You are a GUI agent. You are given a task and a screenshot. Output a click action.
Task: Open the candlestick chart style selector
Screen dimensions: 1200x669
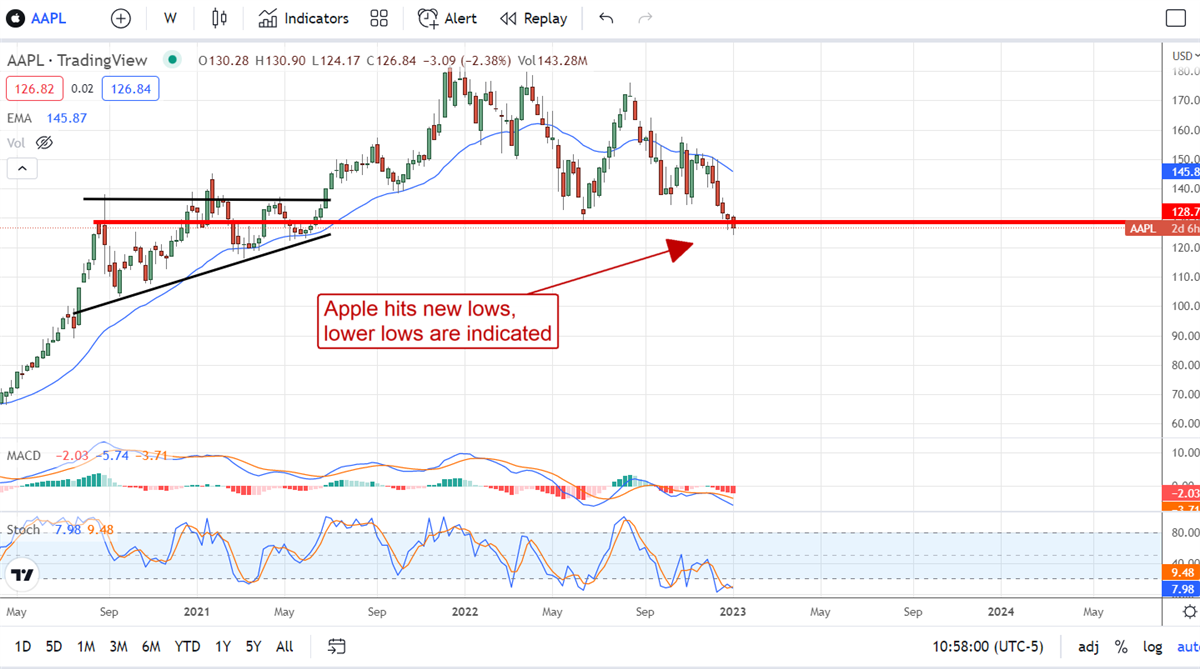[x=219, y=18]
